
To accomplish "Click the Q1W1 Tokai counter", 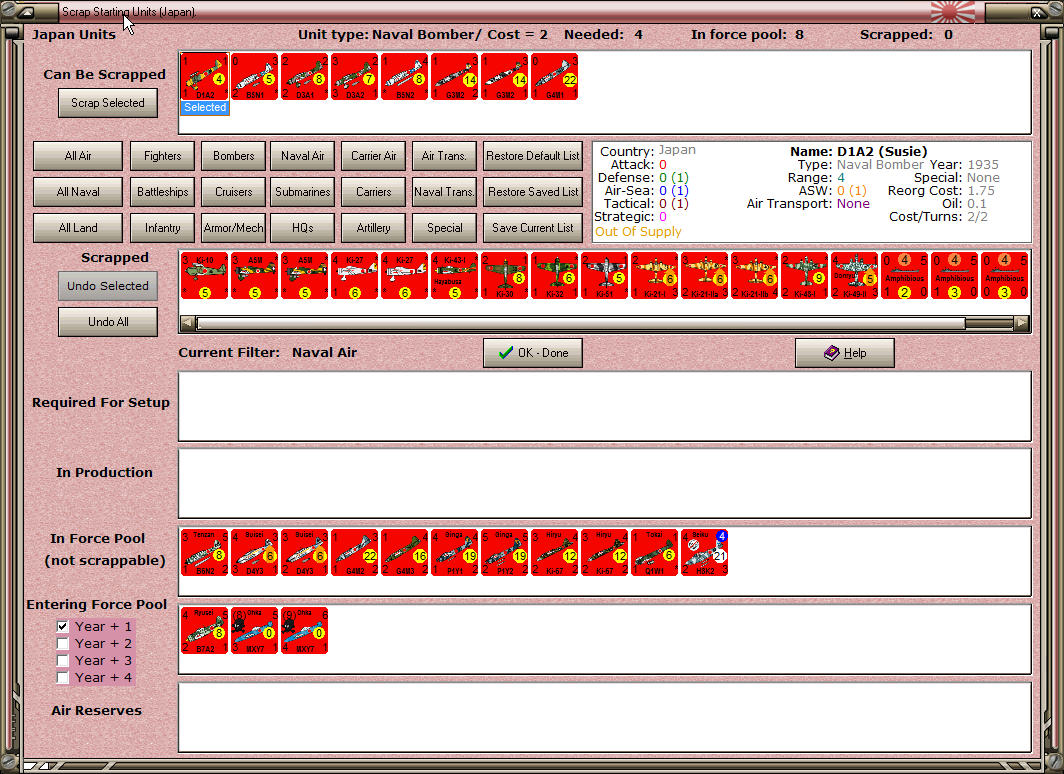I will point(655,553).
